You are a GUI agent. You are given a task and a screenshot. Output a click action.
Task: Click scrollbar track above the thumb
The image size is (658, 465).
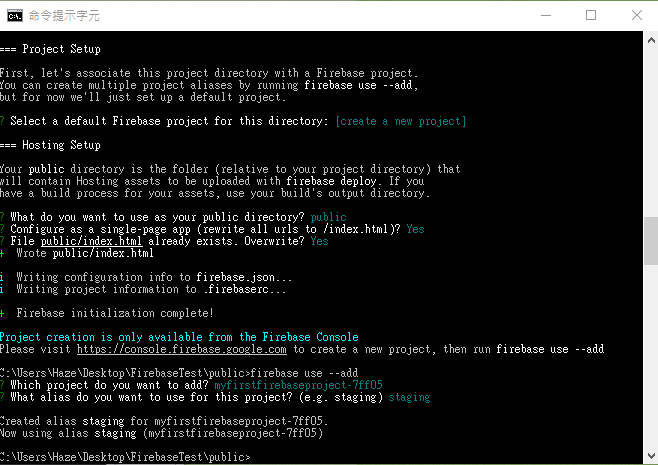pos(651,133)
